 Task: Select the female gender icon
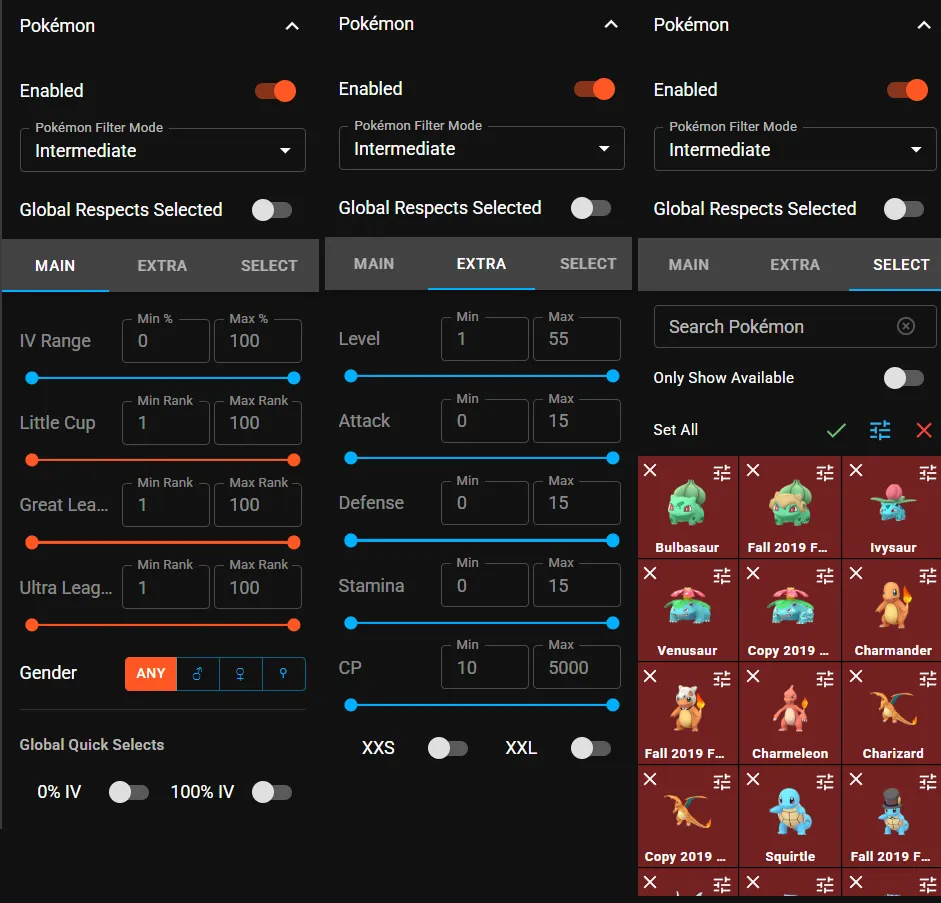240,674
